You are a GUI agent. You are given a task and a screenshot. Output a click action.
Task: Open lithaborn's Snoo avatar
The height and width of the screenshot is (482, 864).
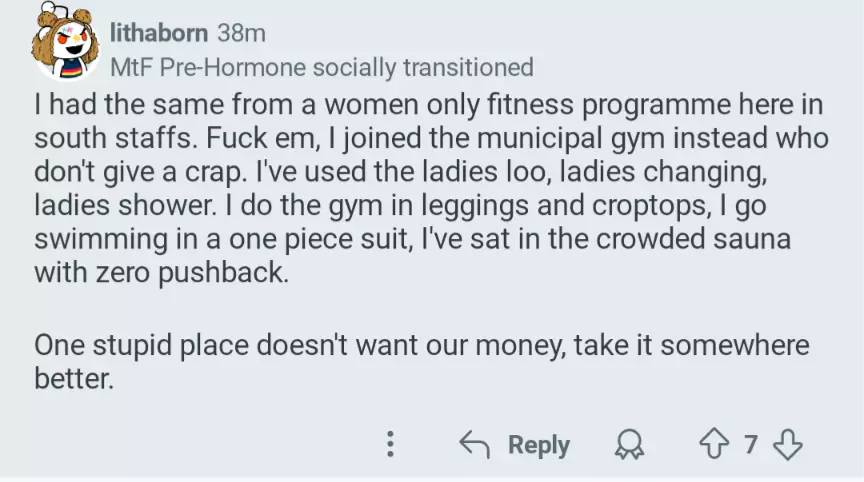(66, 44)
